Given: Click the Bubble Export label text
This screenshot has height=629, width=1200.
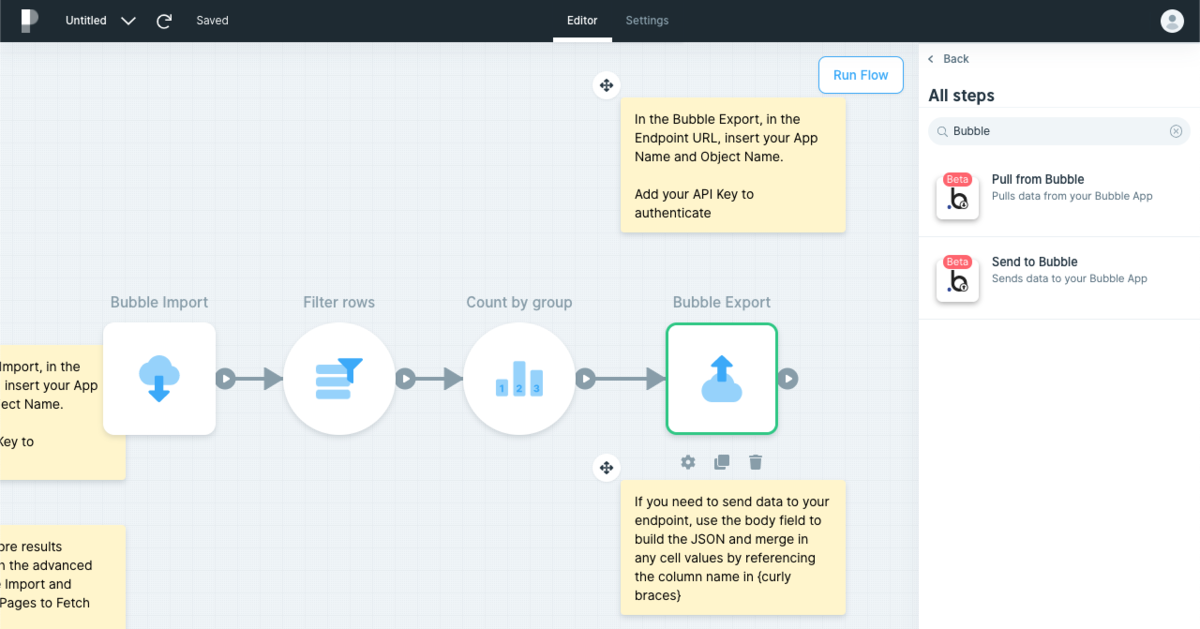Looking at the screenshot, I should (x=722, y=302).
